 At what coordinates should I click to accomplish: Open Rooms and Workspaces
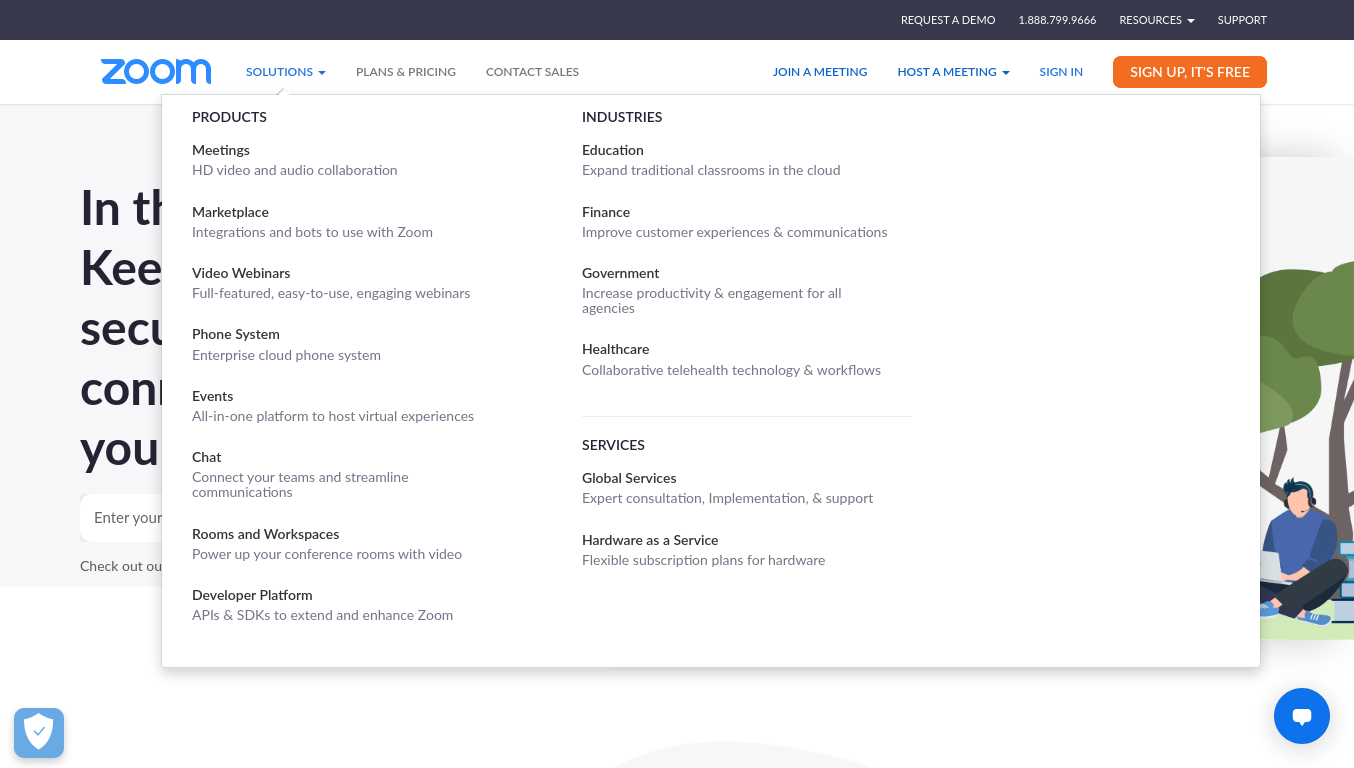pyautogui.click(x=266, y=534)
